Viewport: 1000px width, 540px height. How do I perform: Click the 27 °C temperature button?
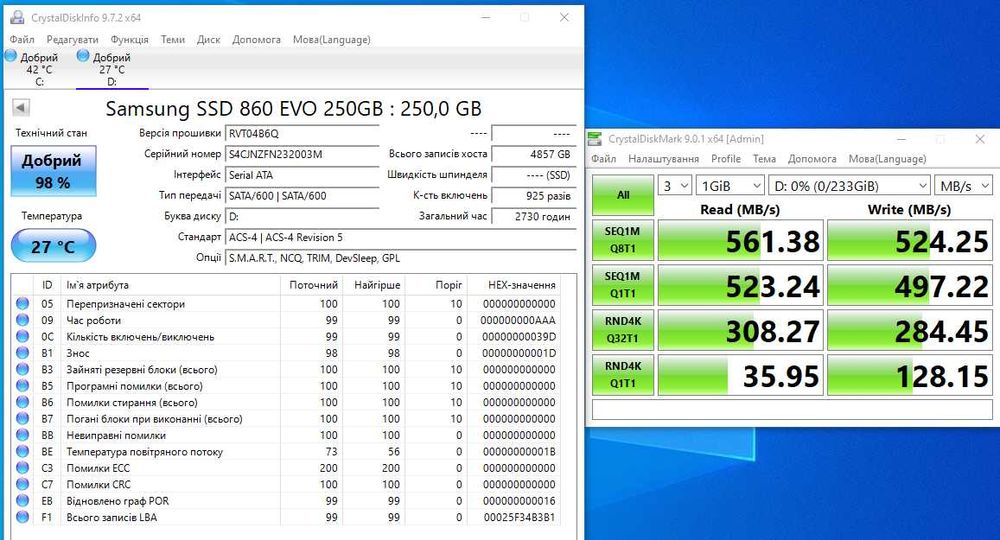[x=53, y=246]
